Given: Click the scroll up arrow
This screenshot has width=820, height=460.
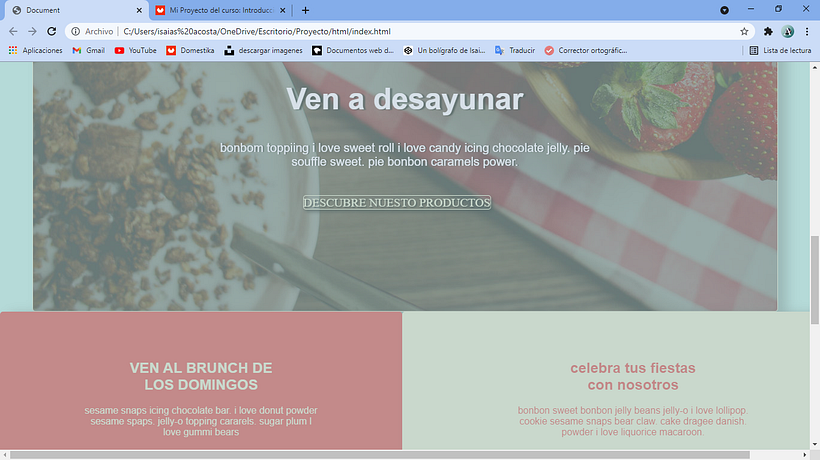Looking at the screenshot, I should coord(815,67).
